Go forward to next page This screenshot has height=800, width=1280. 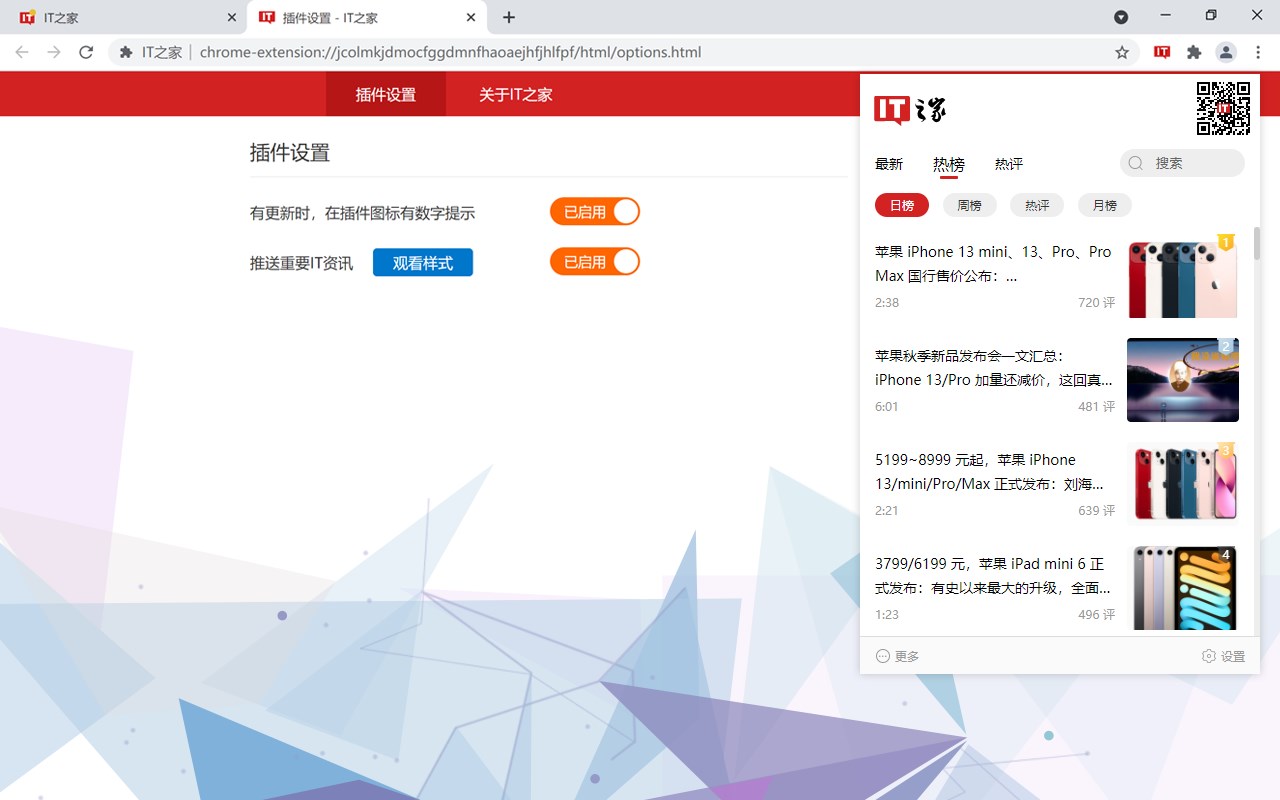[x=54, y=52]
